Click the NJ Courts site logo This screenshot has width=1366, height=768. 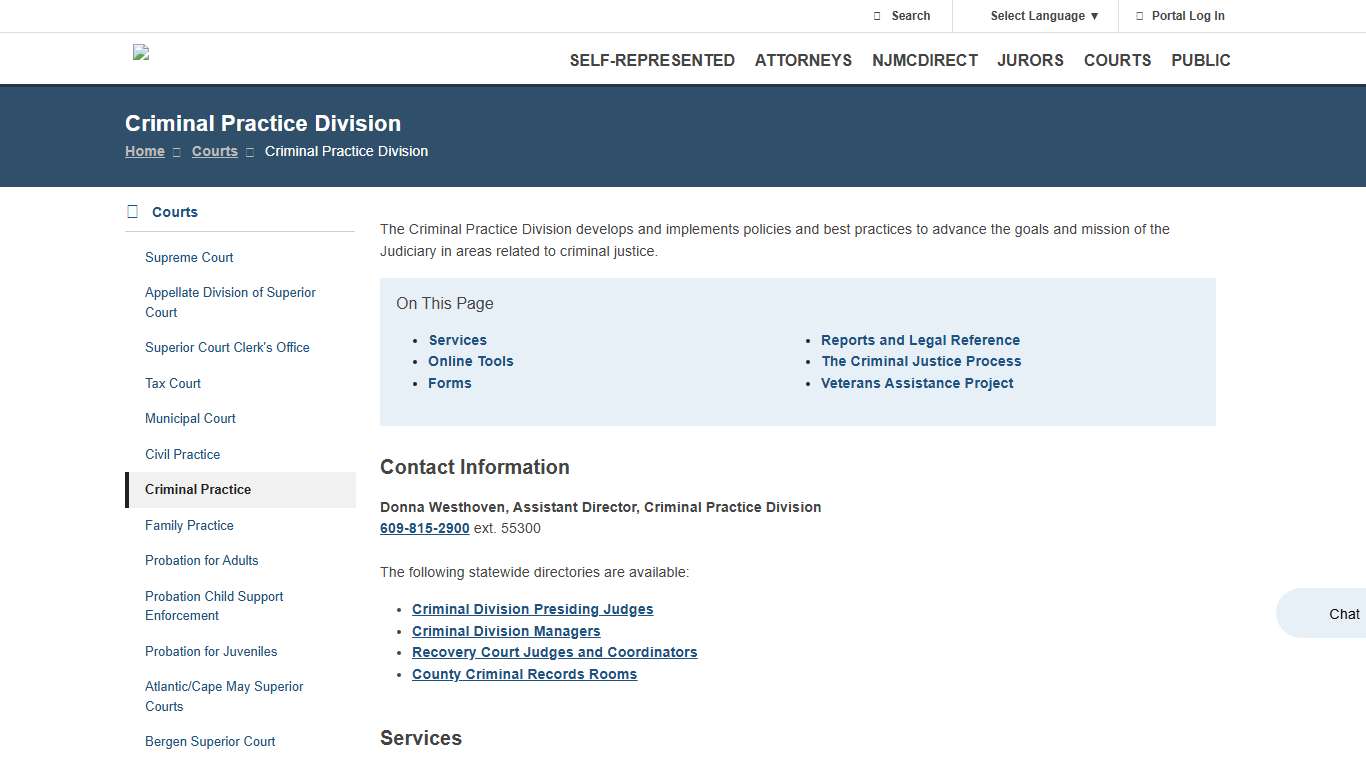[140, 53]
